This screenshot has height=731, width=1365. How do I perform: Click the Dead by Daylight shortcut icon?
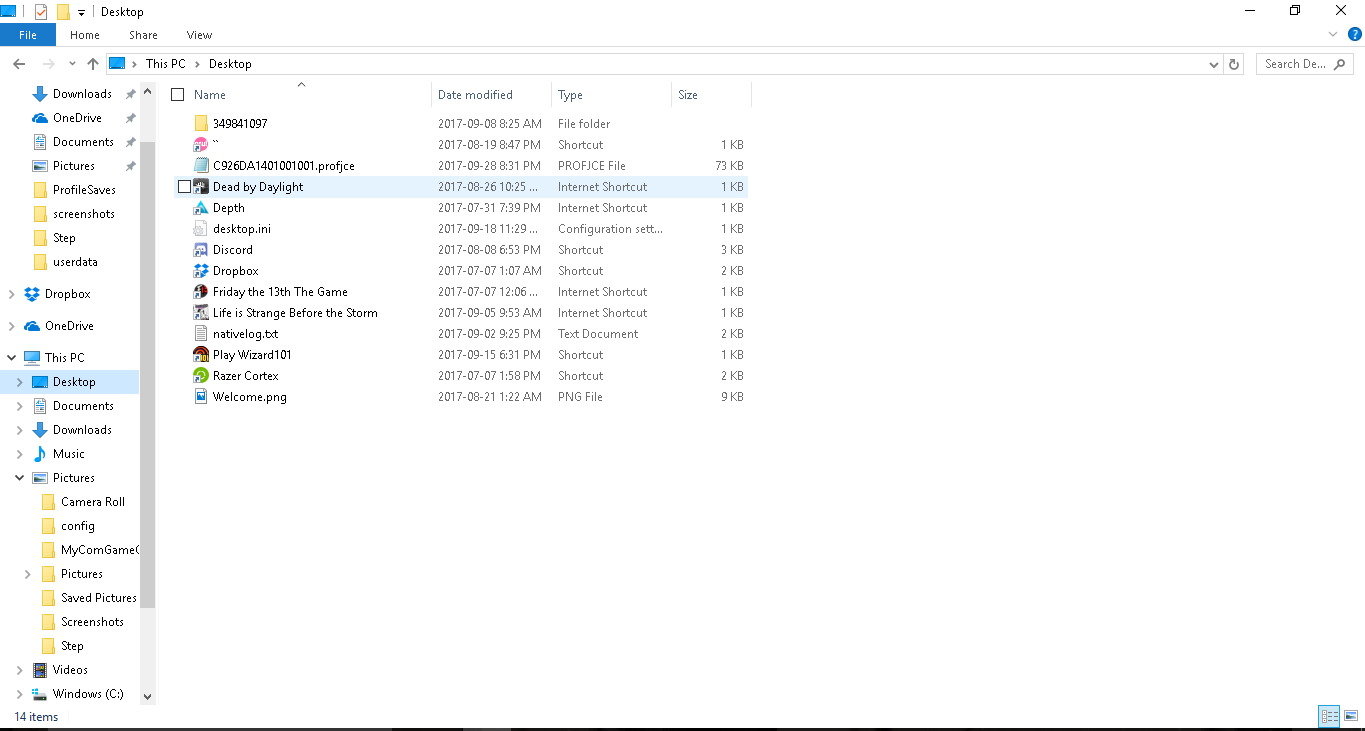[x=201, y=187]
